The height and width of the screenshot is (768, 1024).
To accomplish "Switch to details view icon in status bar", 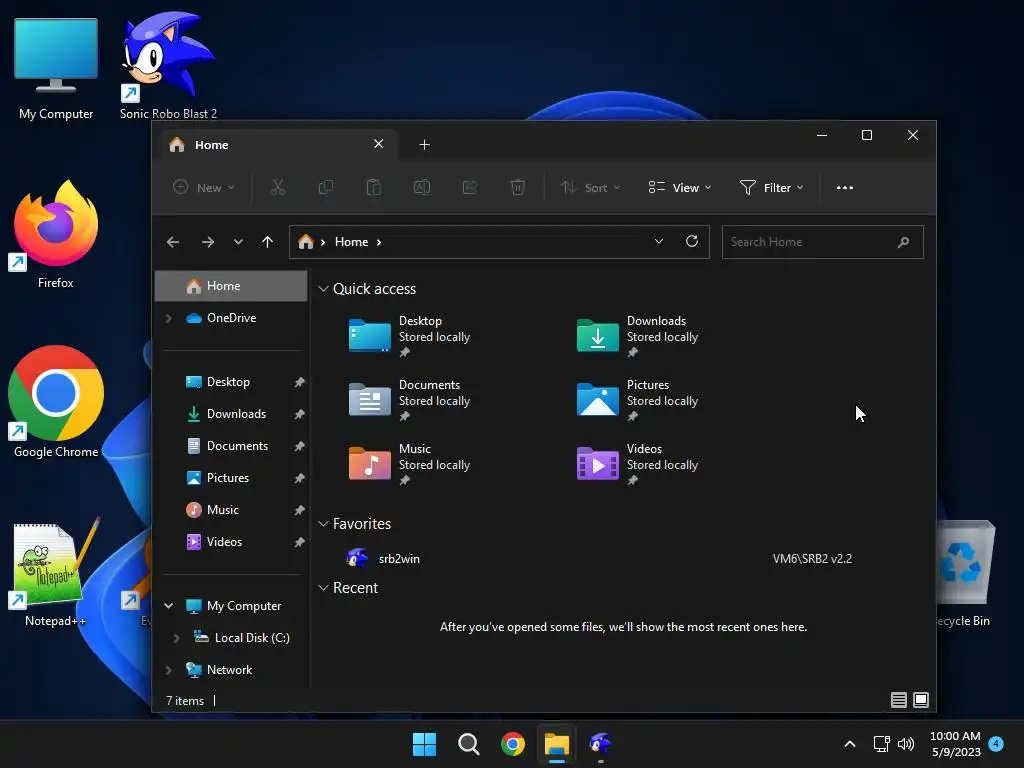I will click(x=899, y=700).
